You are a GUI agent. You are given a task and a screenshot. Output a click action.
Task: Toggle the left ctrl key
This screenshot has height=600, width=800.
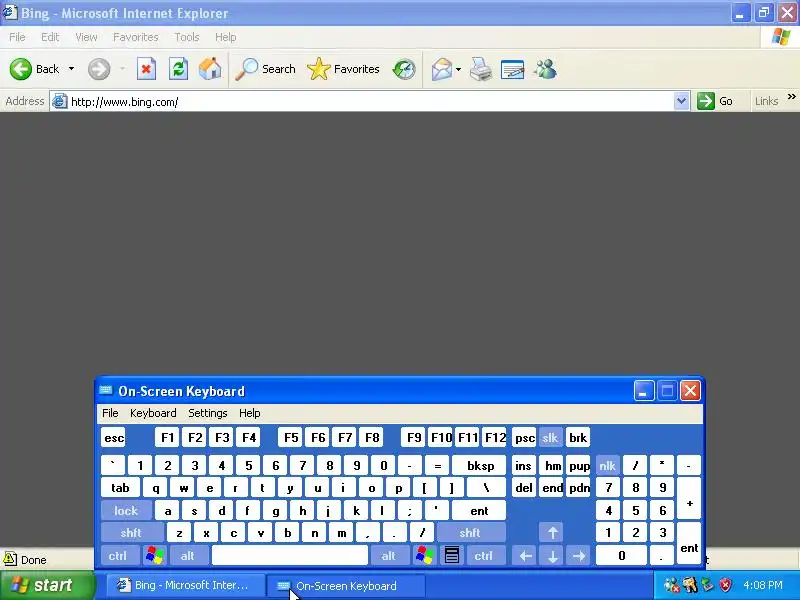118,555
